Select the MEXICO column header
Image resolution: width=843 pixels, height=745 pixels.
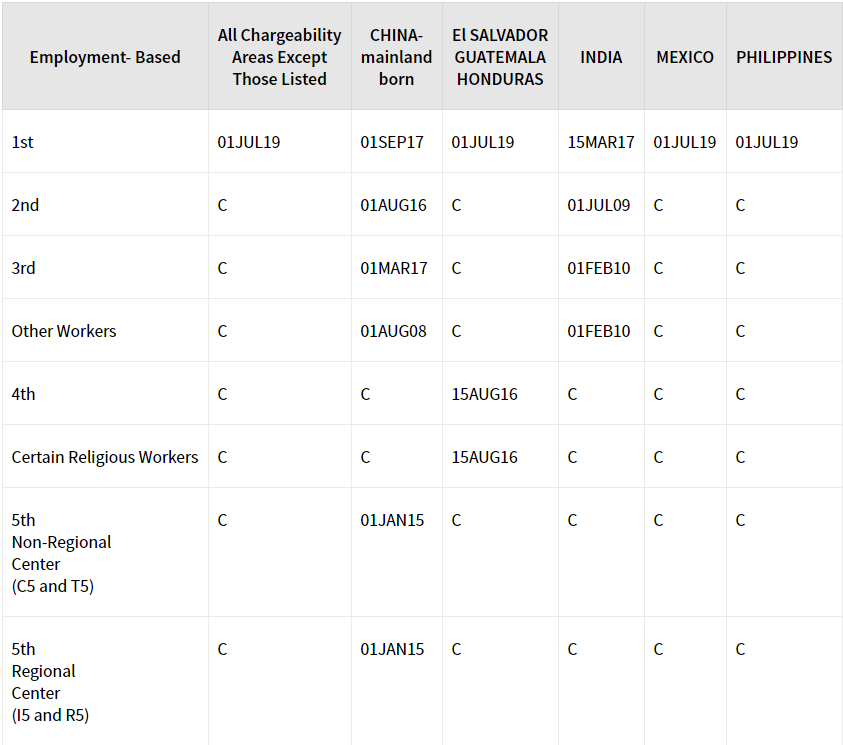coord(685,57)
